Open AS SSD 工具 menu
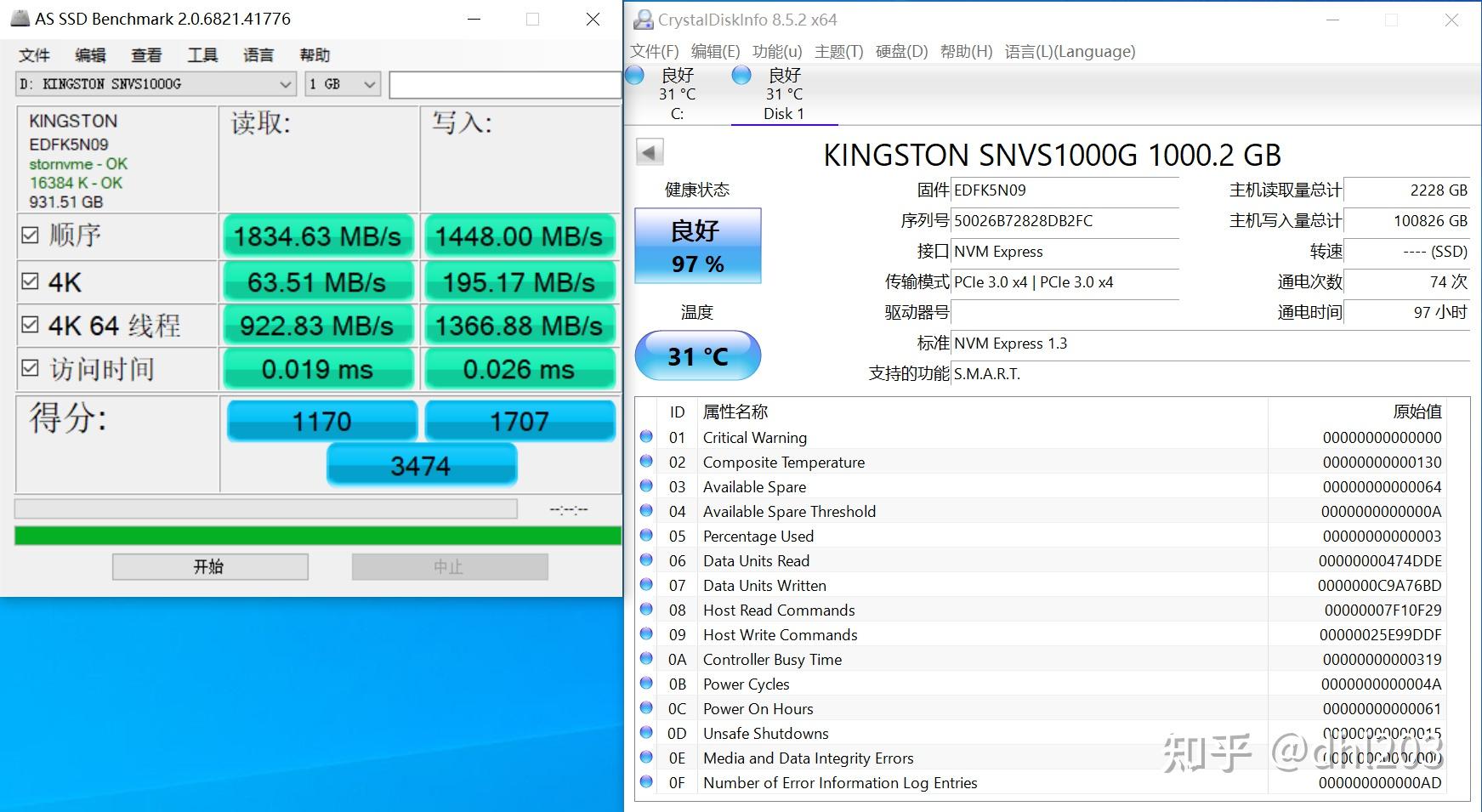 pyautogui.click(x=202, y=55)
